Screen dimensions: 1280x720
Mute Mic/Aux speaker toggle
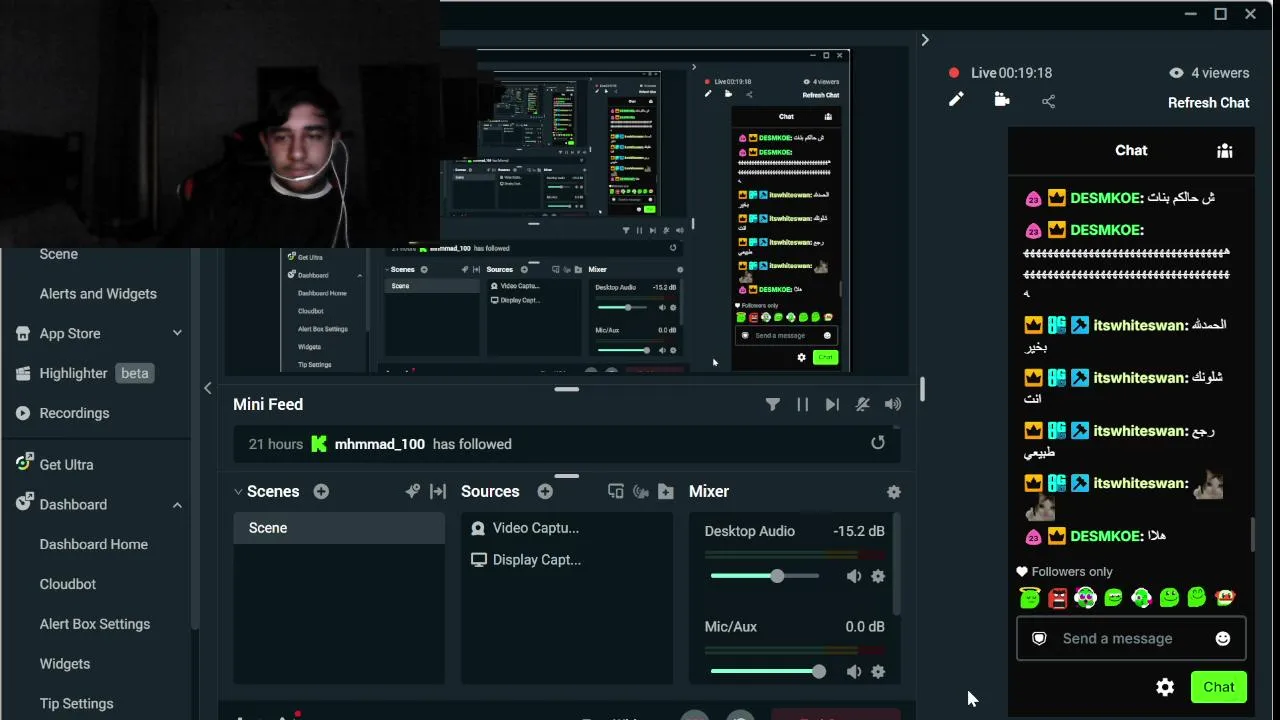point(854,672)
